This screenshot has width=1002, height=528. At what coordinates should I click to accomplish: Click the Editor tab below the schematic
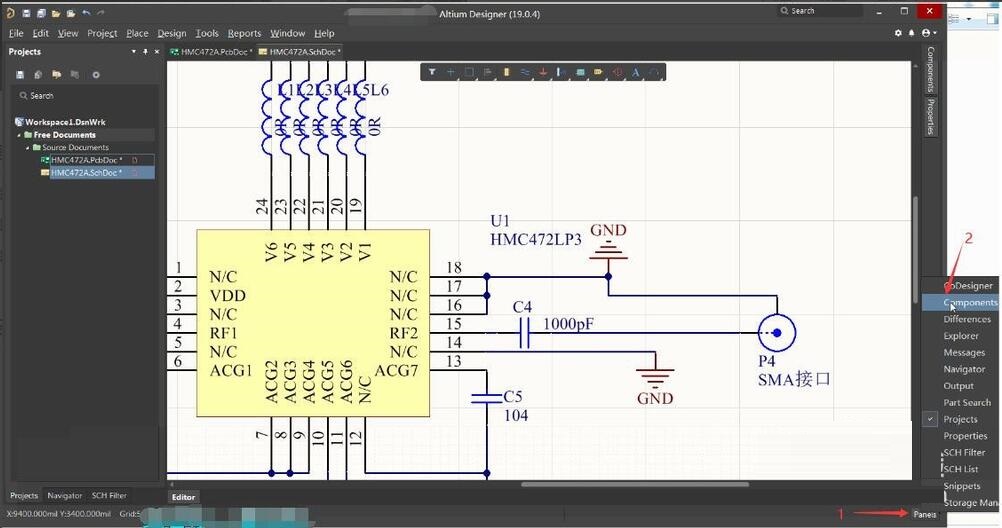[183, 497]
